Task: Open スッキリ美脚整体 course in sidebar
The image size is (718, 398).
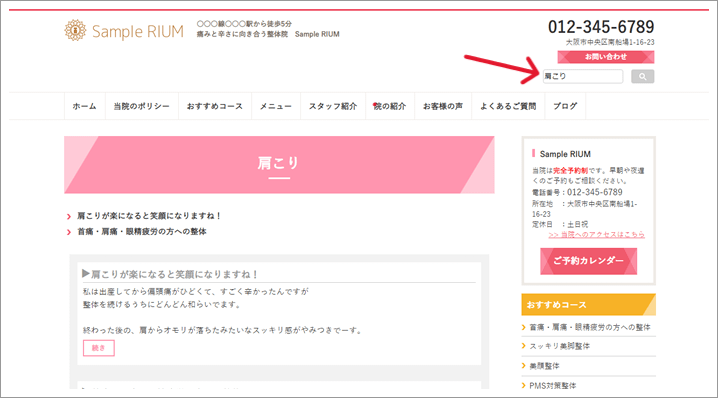Action: tap(560, 346)
